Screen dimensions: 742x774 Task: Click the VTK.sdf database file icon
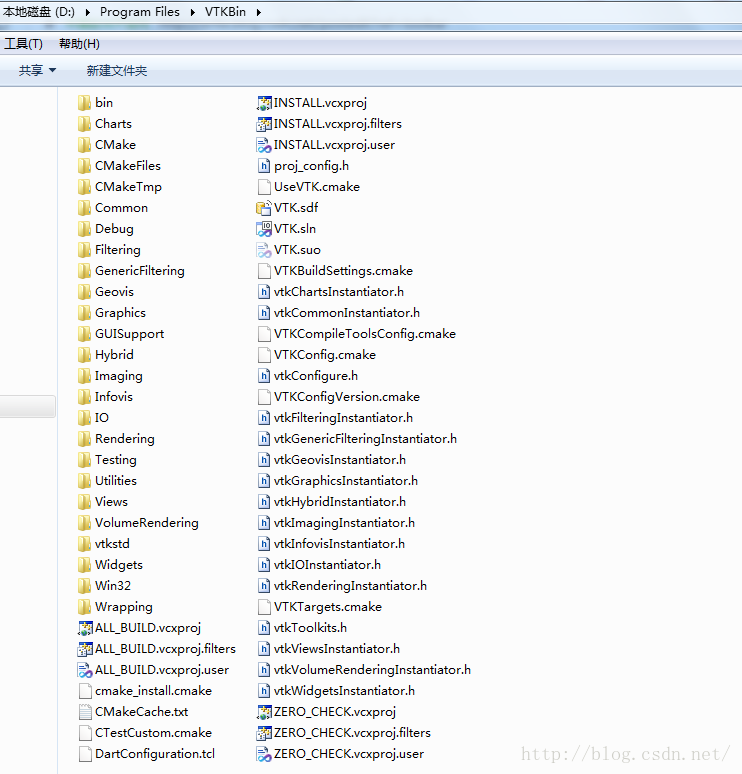point(264,208)
